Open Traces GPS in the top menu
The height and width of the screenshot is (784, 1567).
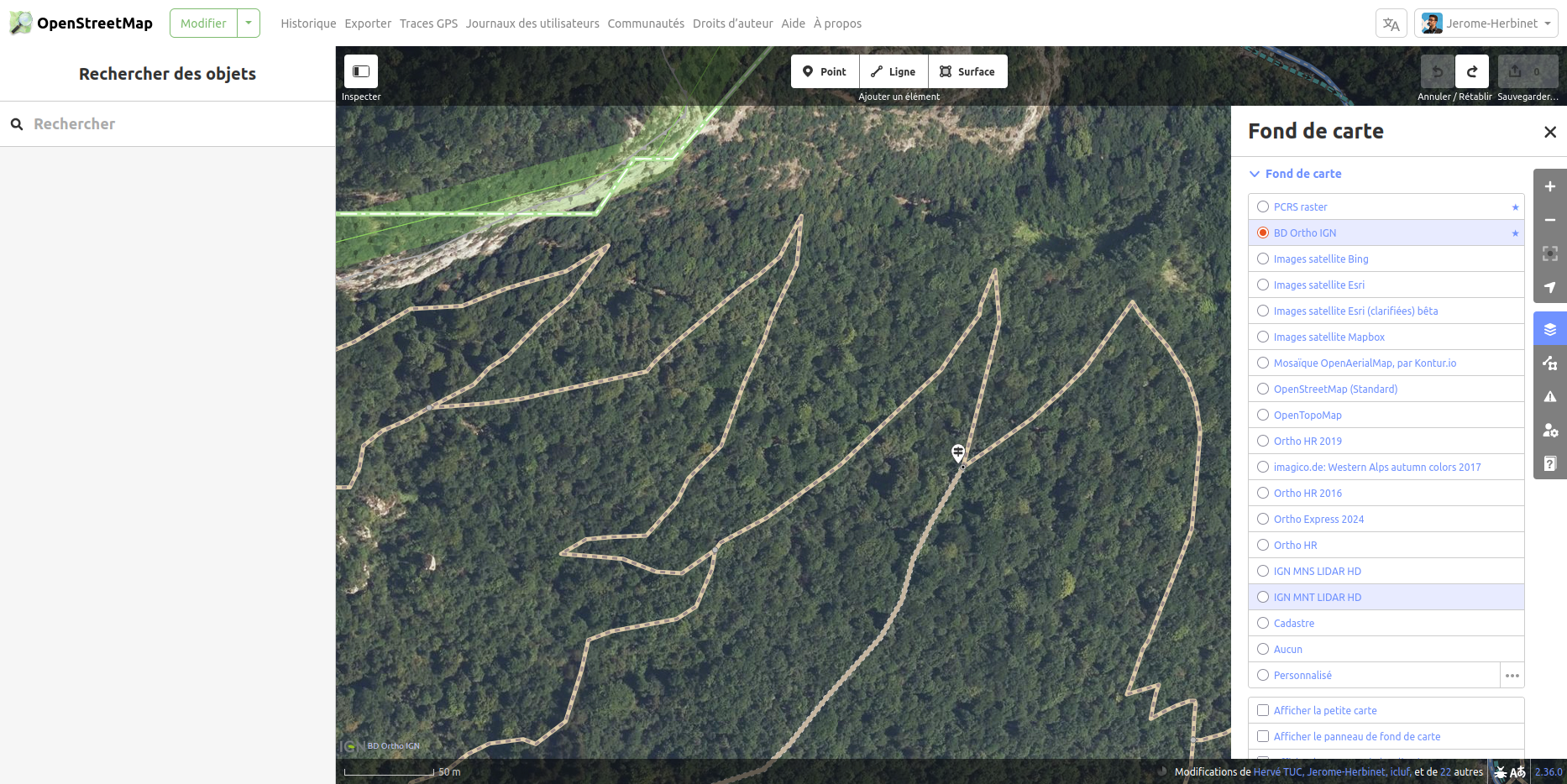click(x=428, y=24)
